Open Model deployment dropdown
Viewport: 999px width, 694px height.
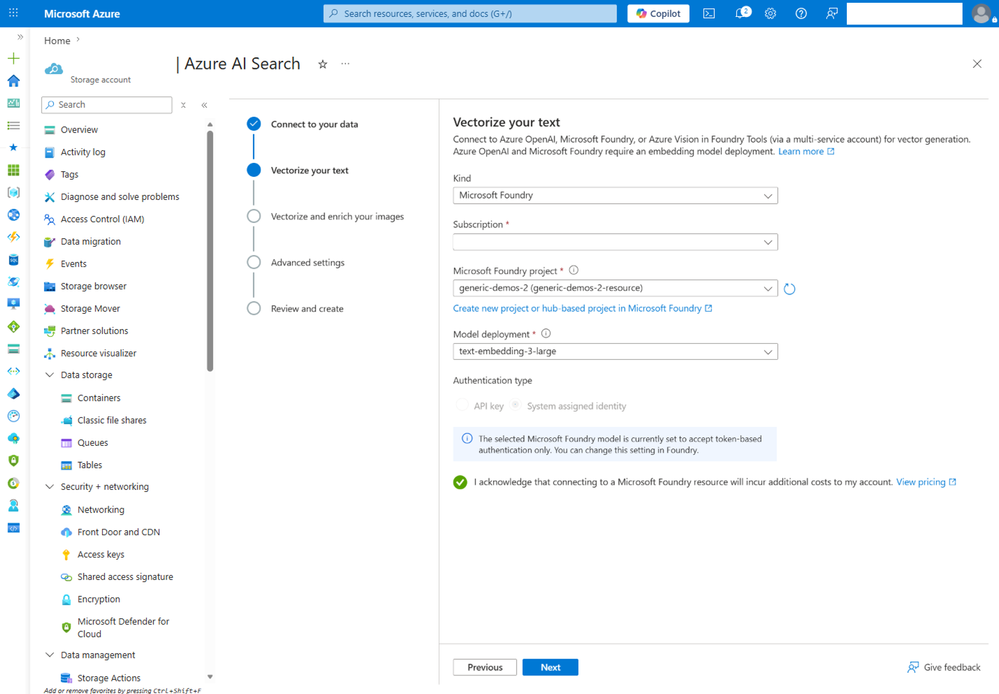pos(615,352)
